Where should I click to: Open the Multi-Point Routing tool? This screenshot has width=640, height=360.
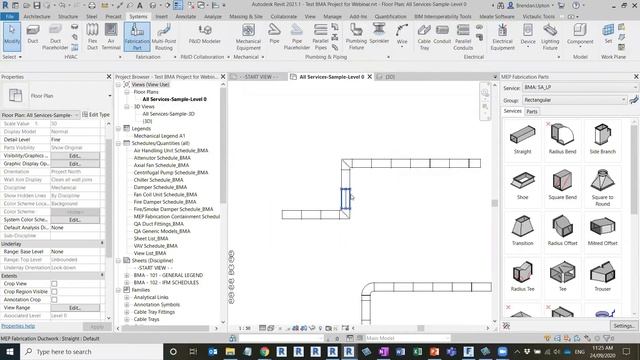point(164,37)
